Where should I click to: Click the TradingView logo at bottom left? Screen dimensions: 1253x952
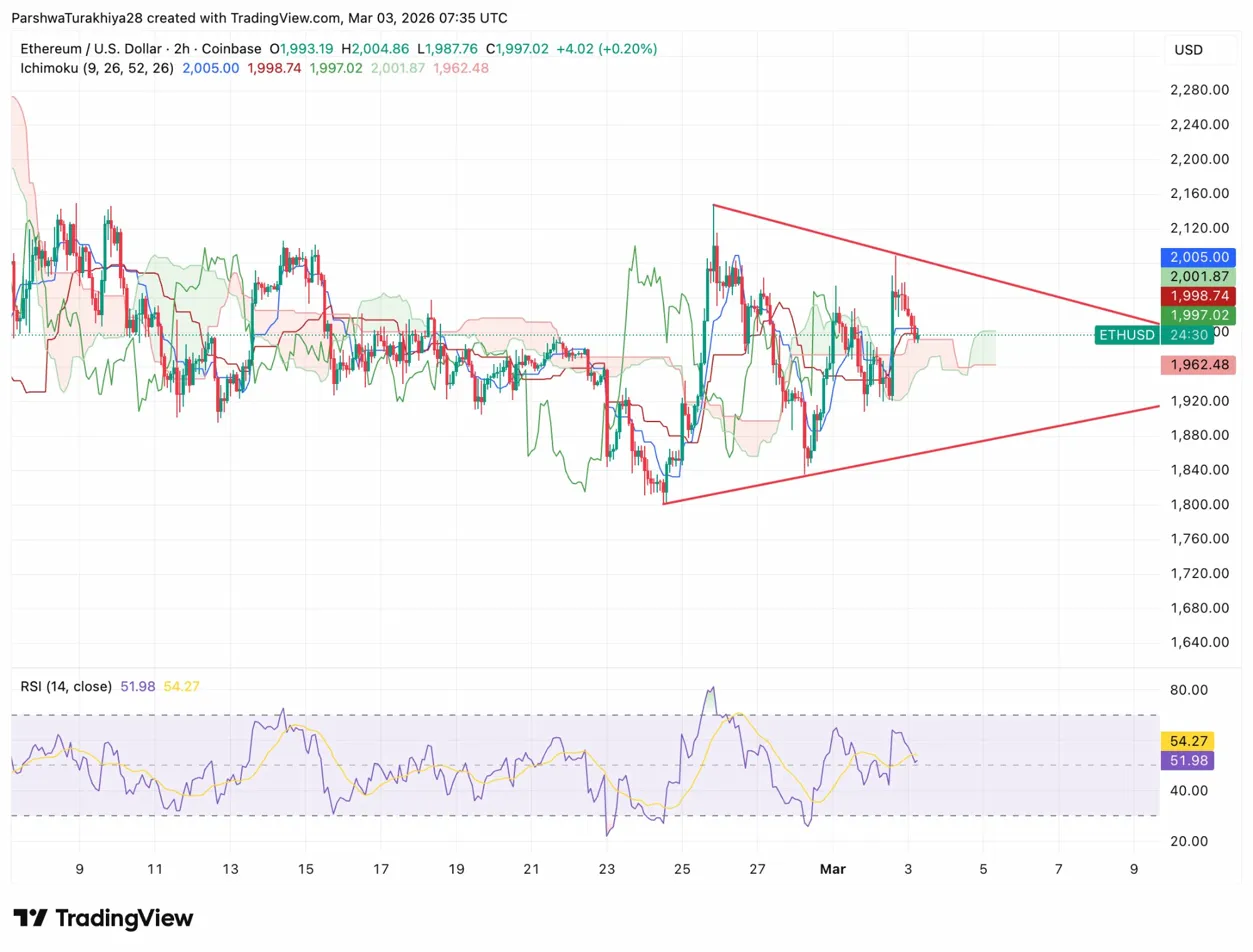[103, 918]
